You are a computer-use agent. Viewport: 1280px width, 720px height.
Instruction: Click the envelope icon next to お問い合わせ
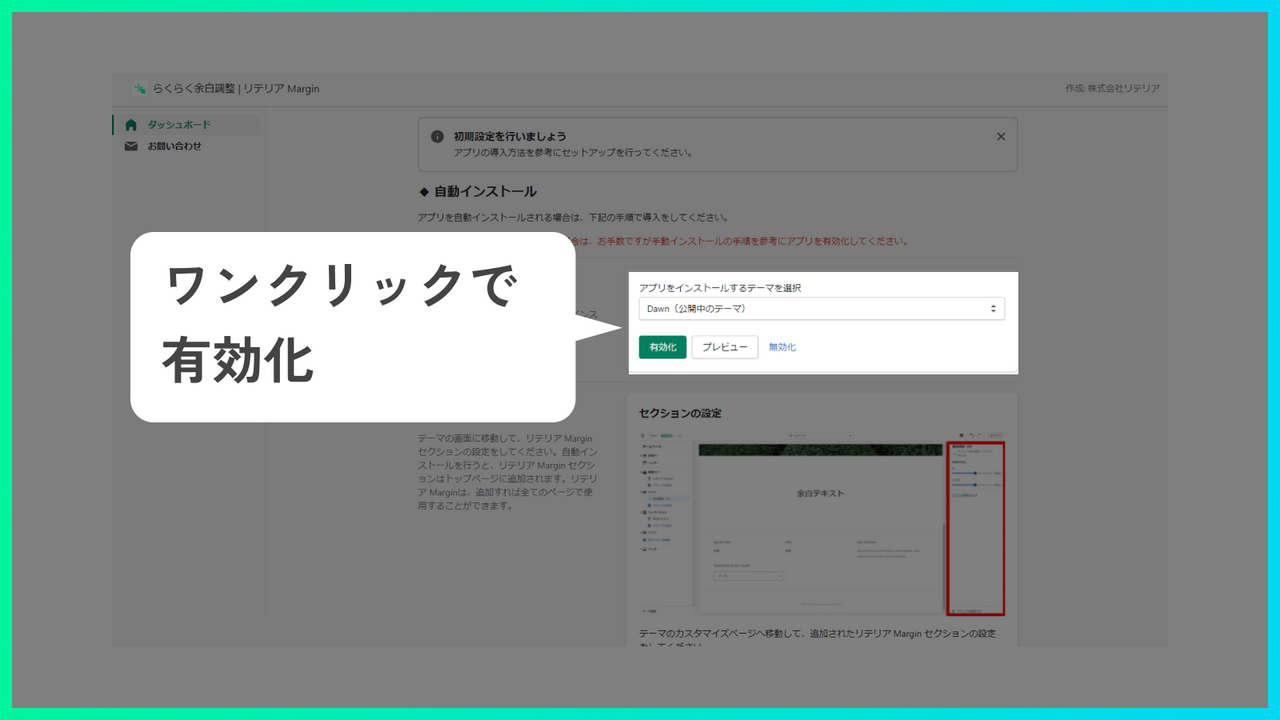[131, 146]
